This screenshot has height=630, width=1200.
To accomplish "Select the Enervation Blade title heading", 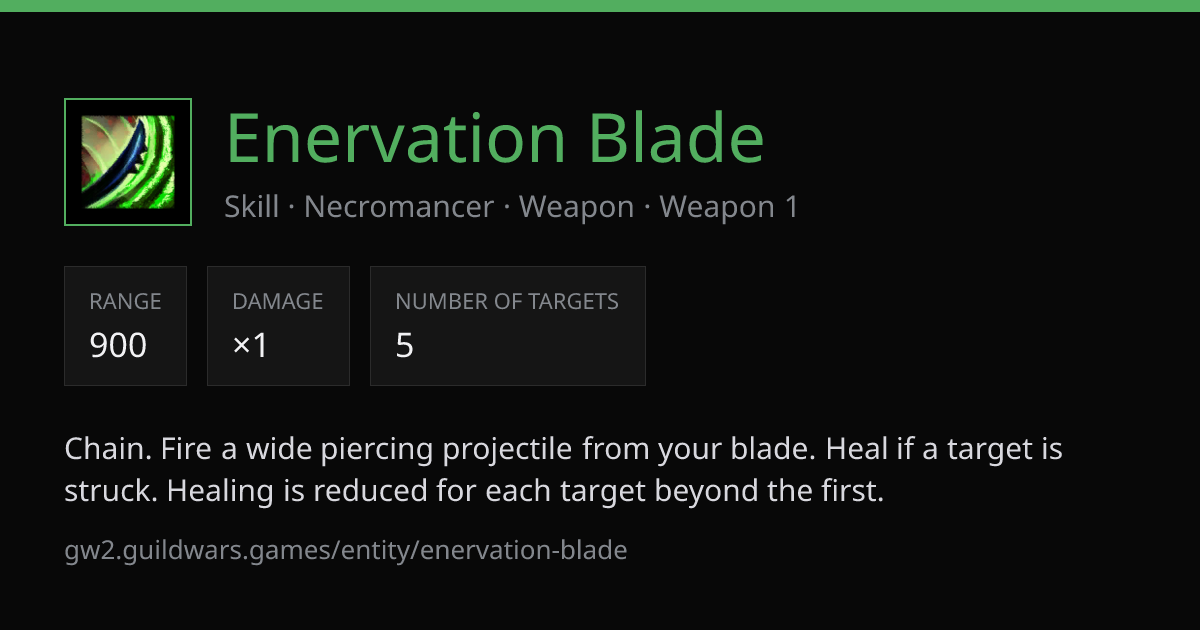I will click(495, 138).
